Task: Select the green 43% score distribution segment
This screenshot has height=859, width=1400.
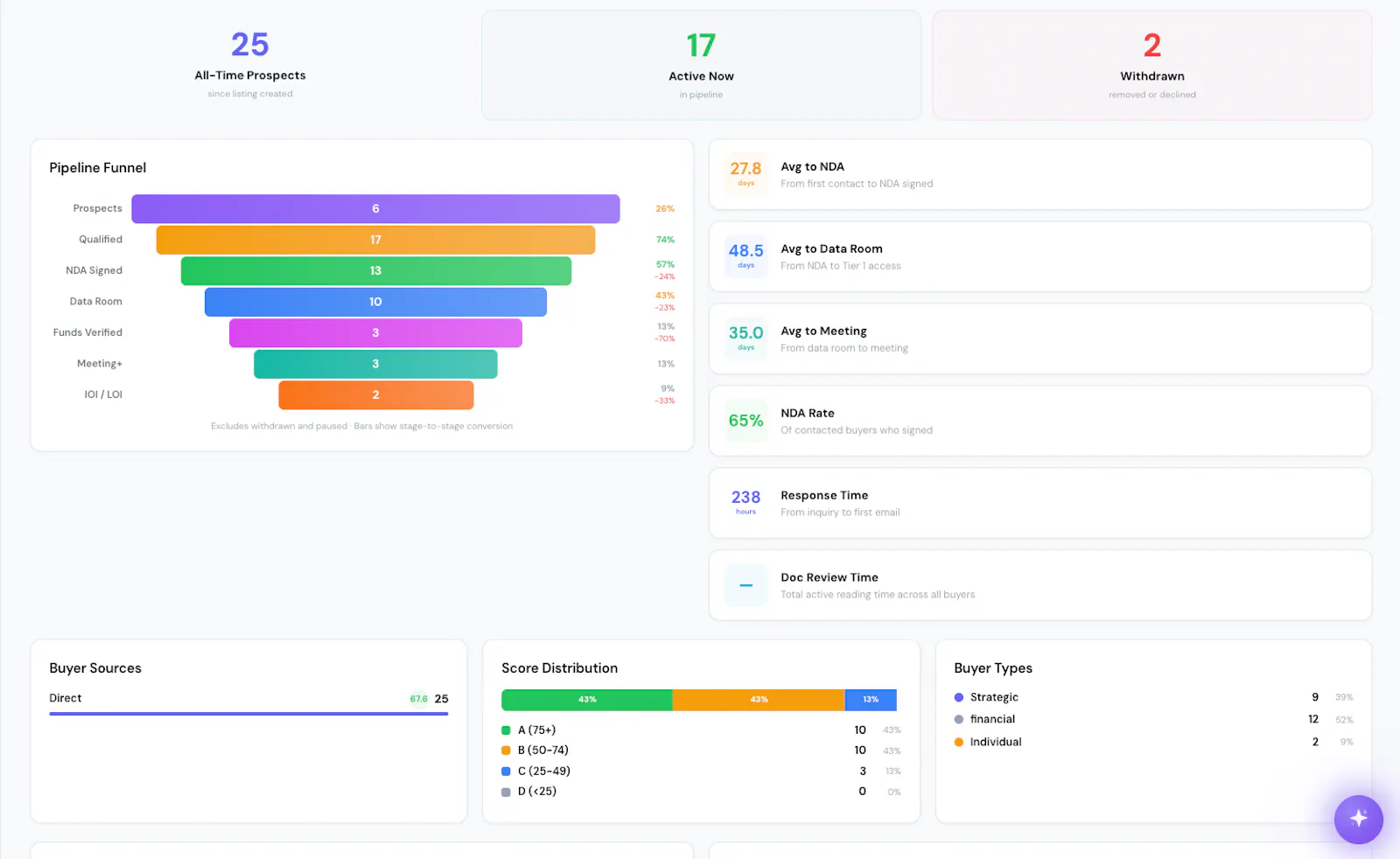Action: (587, 700)
